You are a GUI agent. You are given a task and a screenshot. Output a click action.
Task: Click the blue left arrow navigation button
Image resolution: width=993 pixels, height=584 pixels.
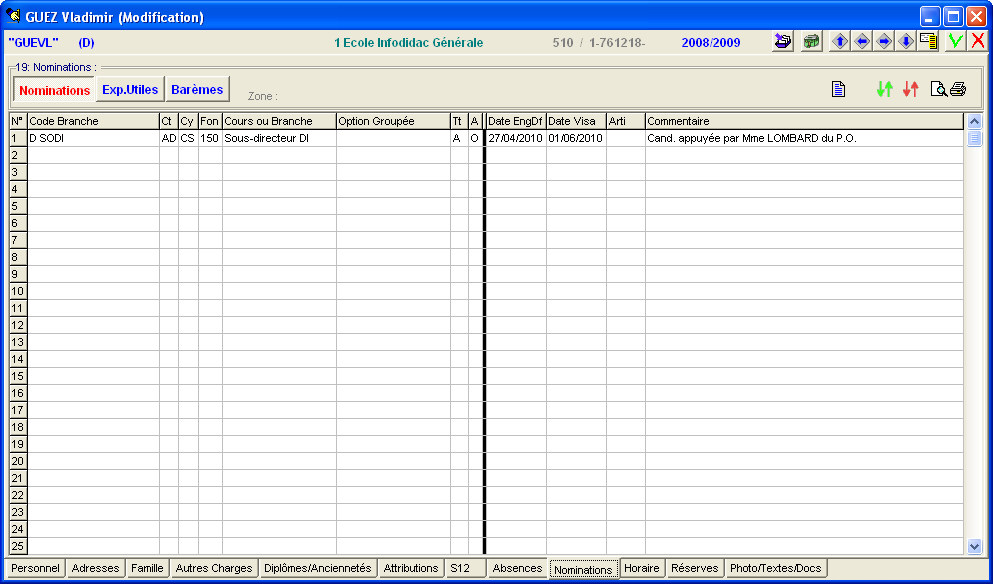(862, 42)
